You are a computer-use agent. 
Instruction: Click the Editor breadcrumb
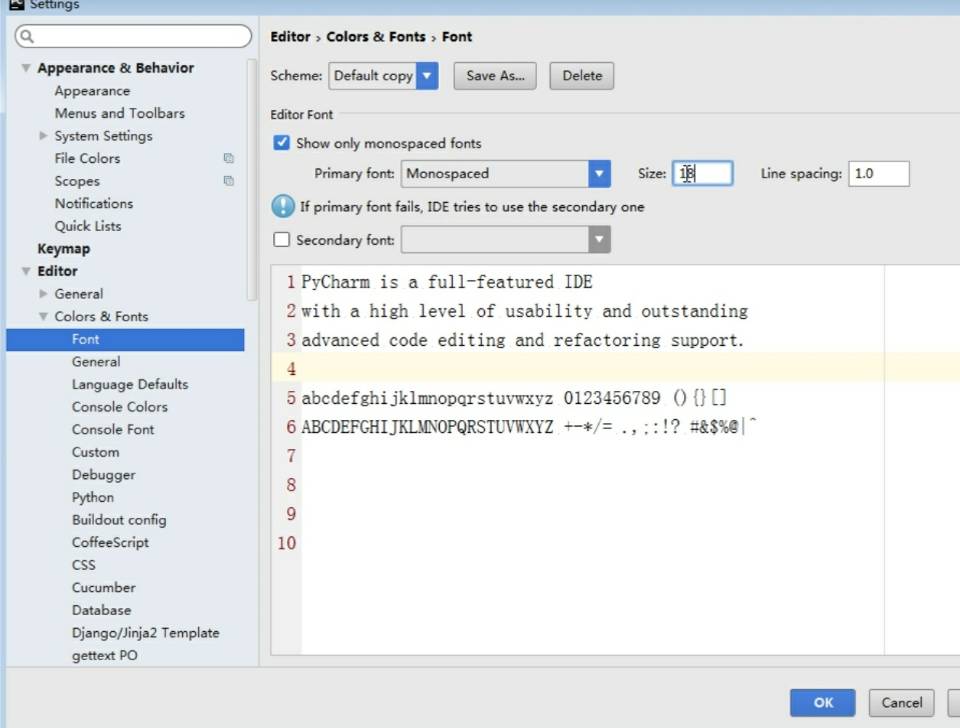290,37
